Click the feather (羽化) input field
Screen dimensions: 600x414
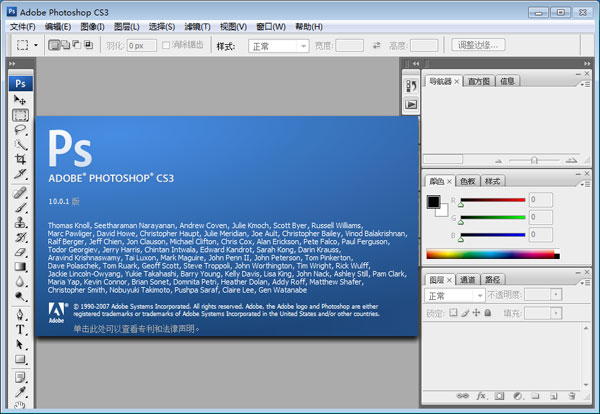[x=139, y=45]
